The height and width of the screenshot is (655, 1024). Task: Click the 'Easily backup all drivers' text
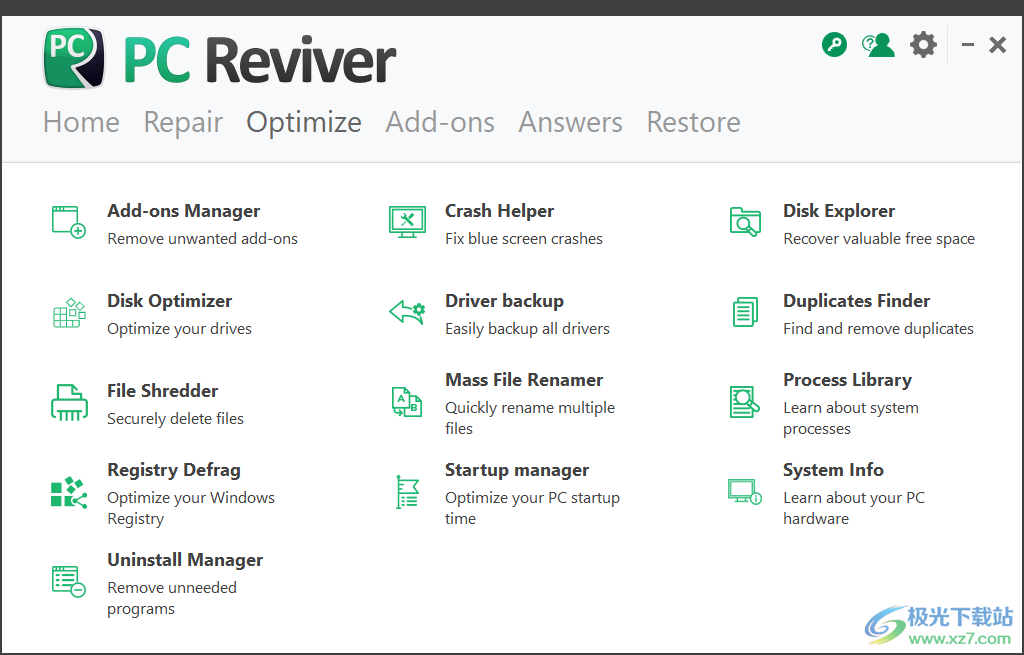[527, 329]
